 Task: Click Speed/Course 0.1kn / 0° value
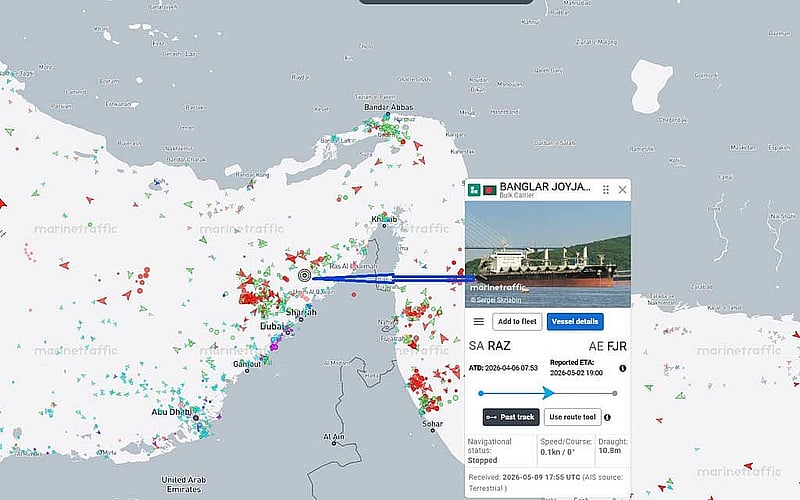558,452
